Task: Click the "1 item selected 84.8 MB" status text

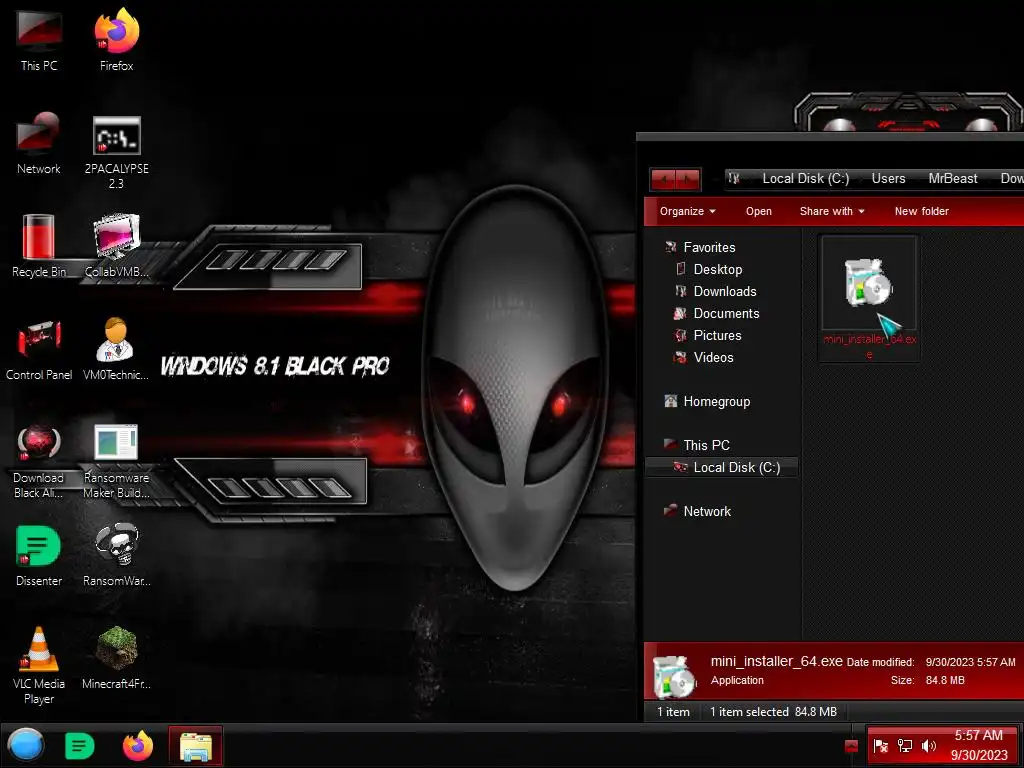Action: (773, 712)
